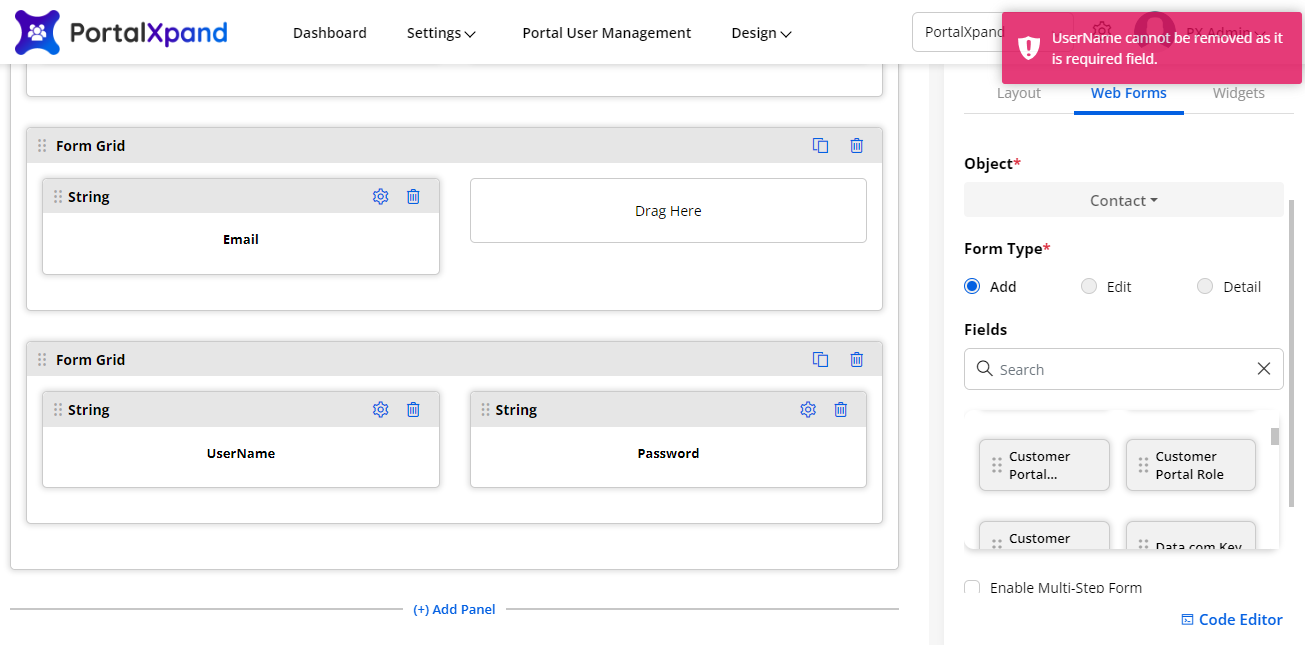Select the Add form type radio
The height and width of the screenshot is (645, 1305).
coord(972,287)
